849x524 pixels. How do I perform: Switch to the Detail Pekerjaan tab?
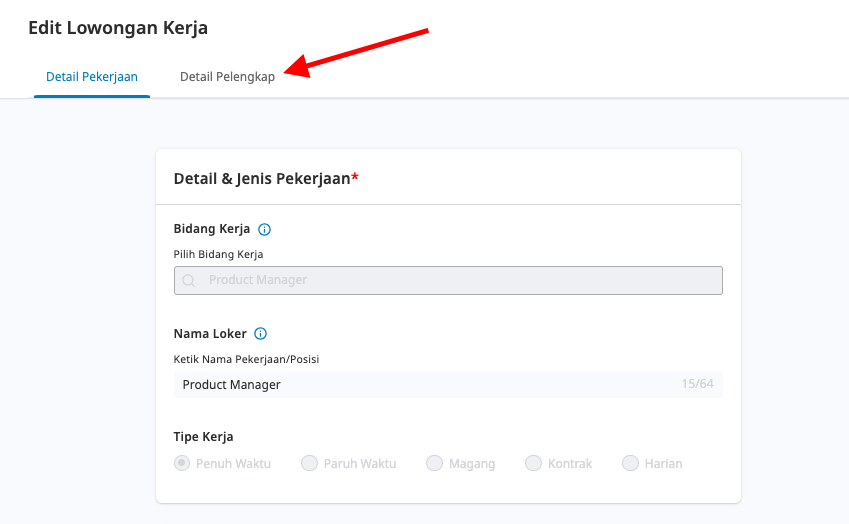[92, 77]
